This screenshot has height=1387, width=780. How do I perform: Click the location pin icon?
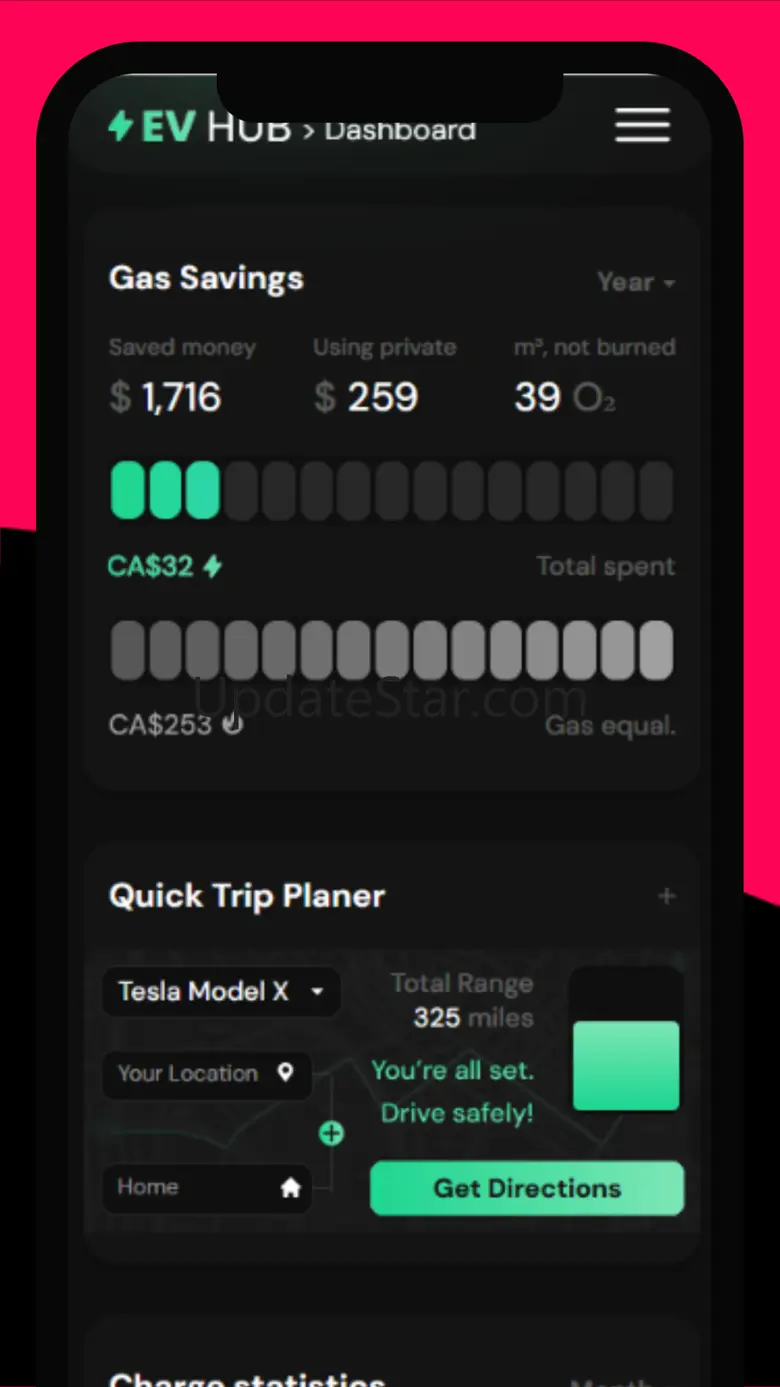tap(286, 1073)
